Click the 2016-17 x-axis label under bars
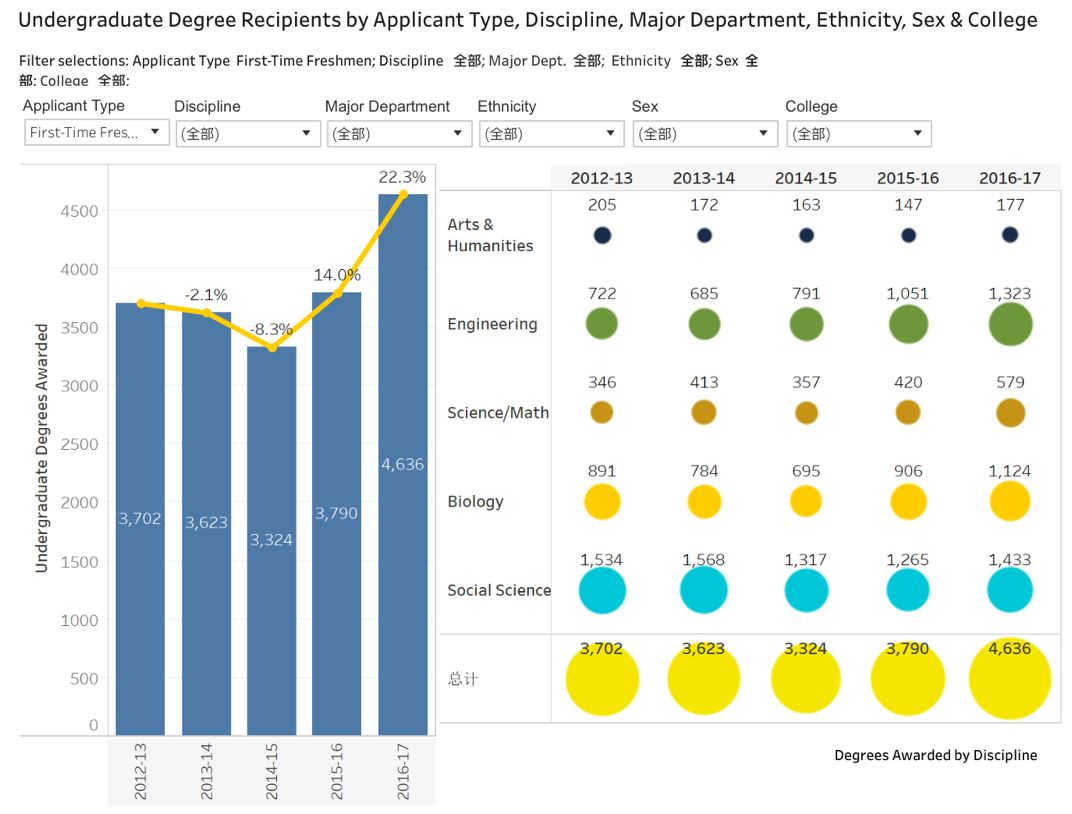The width and height of the screenshot is (1072, 814). pos(403,772)
